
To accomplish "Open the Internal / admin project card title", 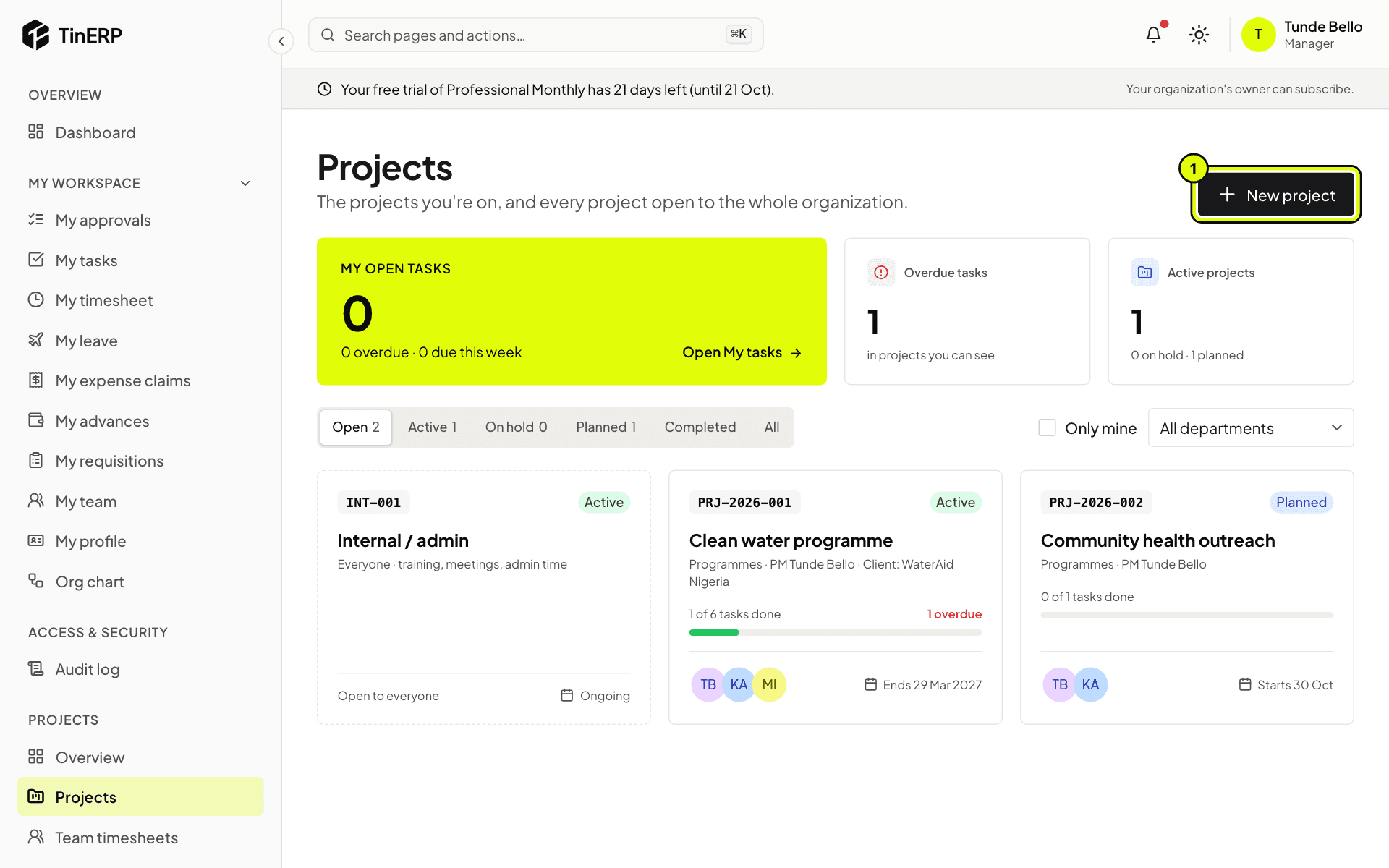I will [403, 540].
